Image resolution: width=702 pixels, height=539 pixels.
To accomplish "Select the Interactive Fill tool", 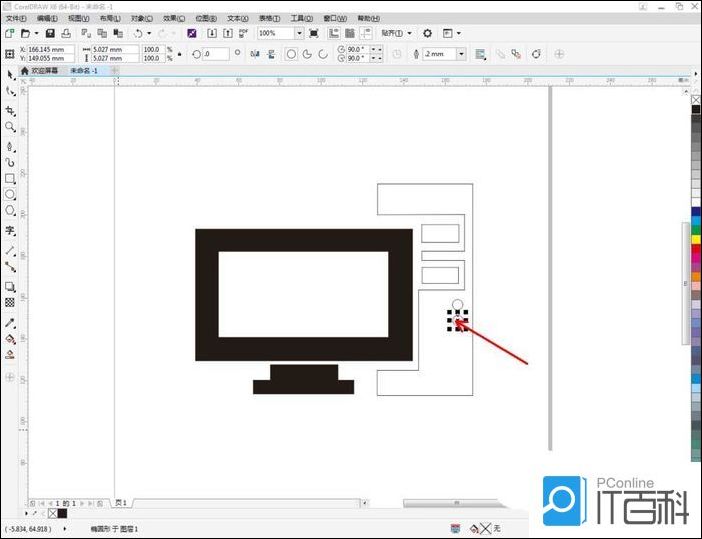I will [10, 339].
